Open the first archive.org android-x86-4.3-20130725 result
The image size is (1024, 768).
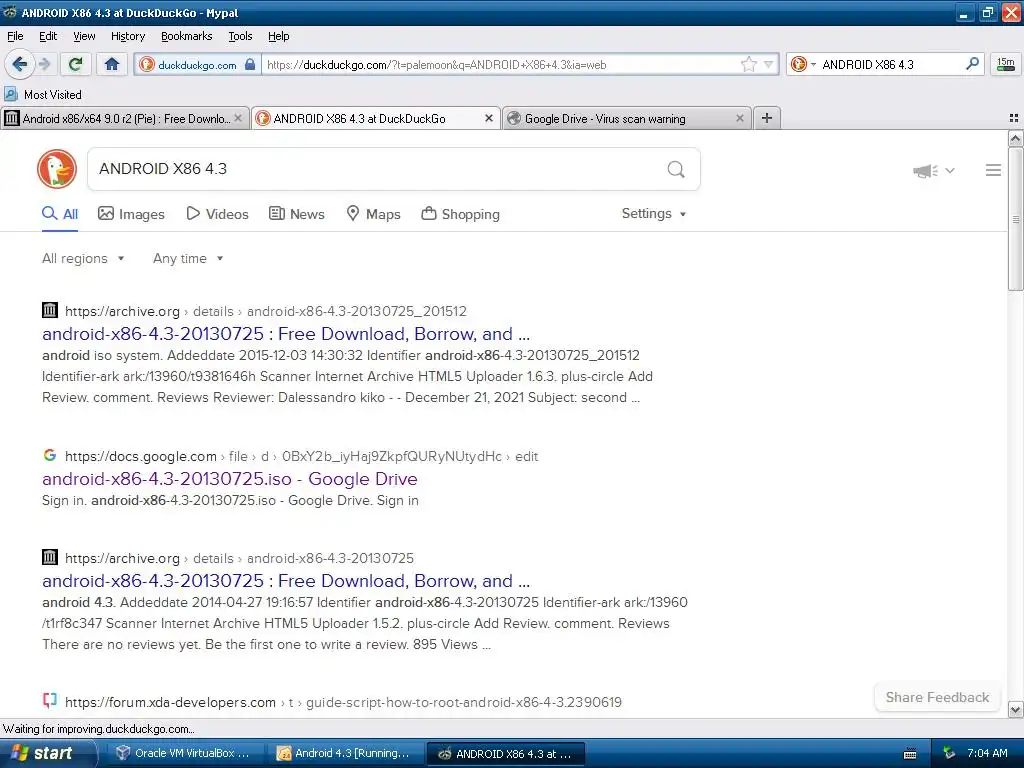click(x=286, y=334)
